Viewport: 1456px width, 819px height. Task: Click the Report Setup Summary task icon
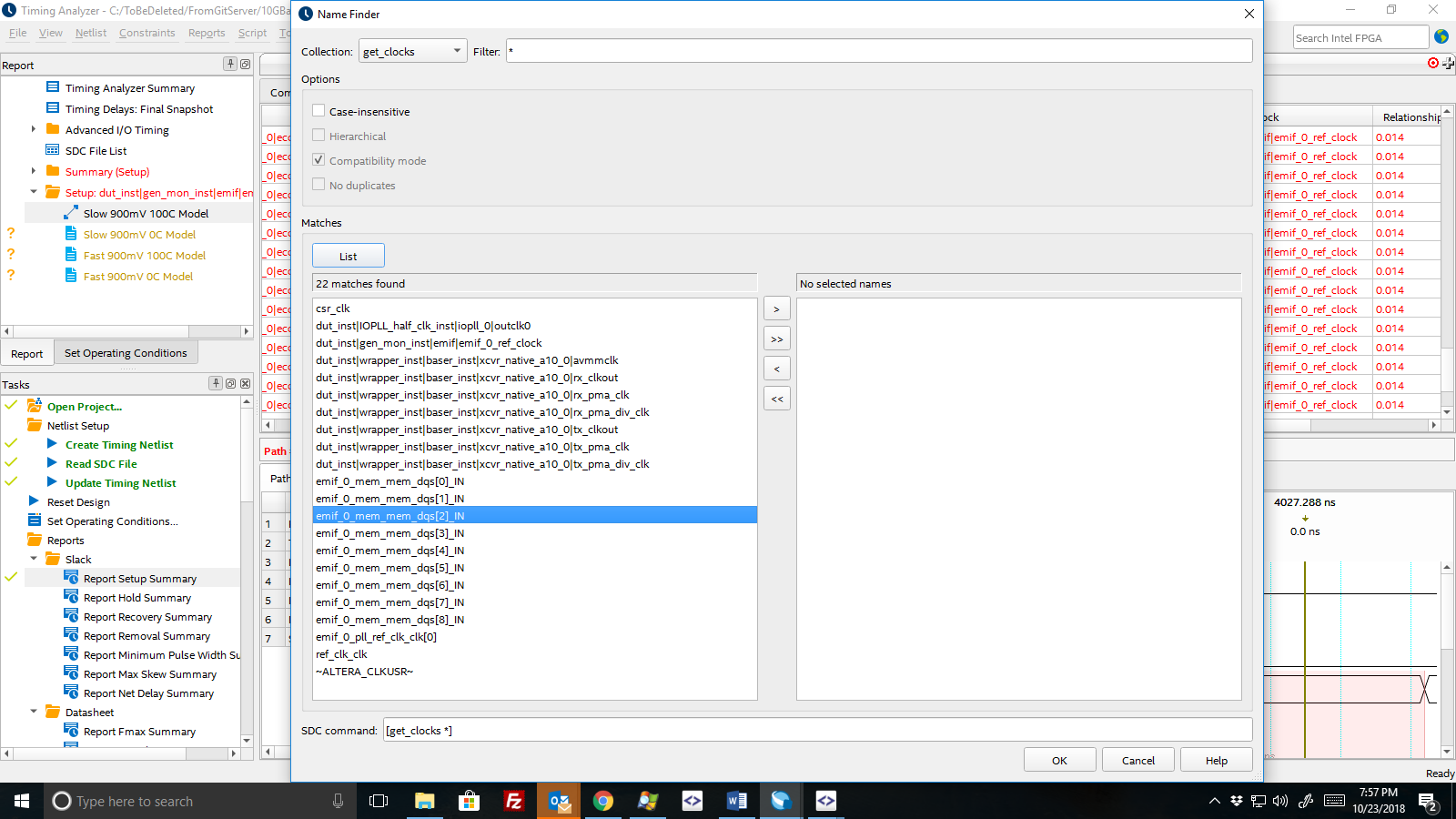coord(71,578)
